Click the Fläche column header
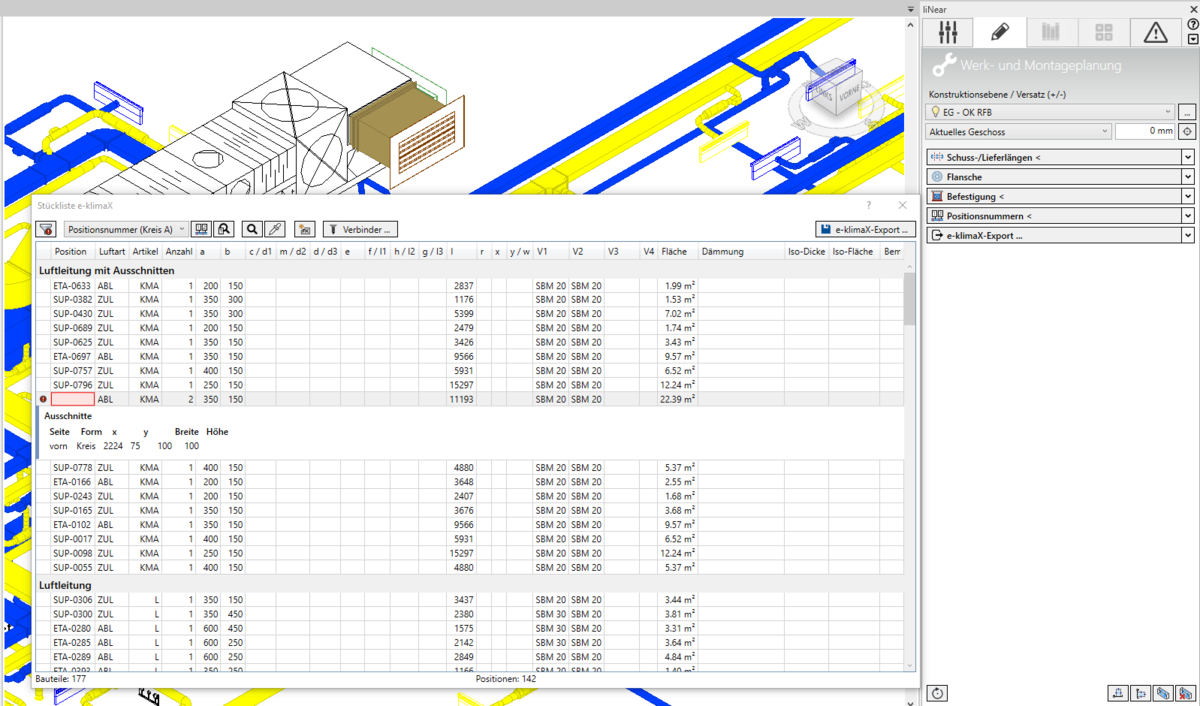 coord(674,252)
